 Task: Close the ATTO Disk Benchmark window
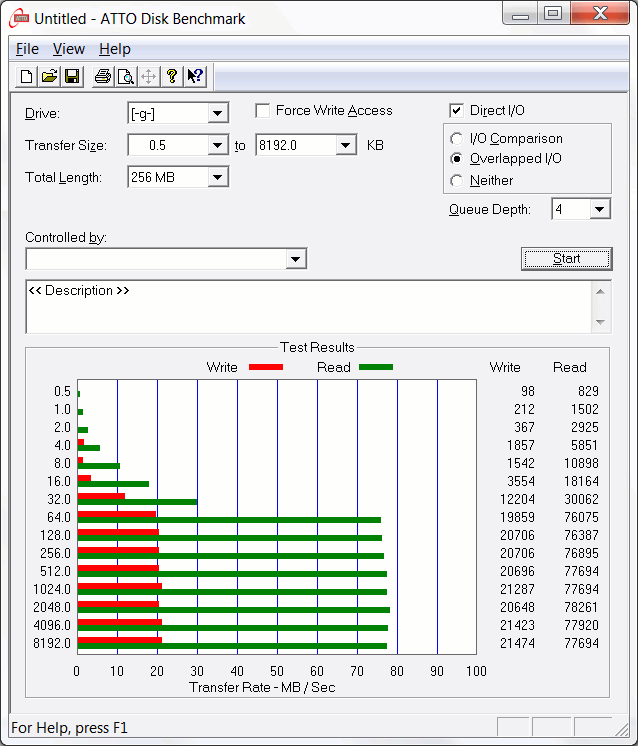(600, 13)
